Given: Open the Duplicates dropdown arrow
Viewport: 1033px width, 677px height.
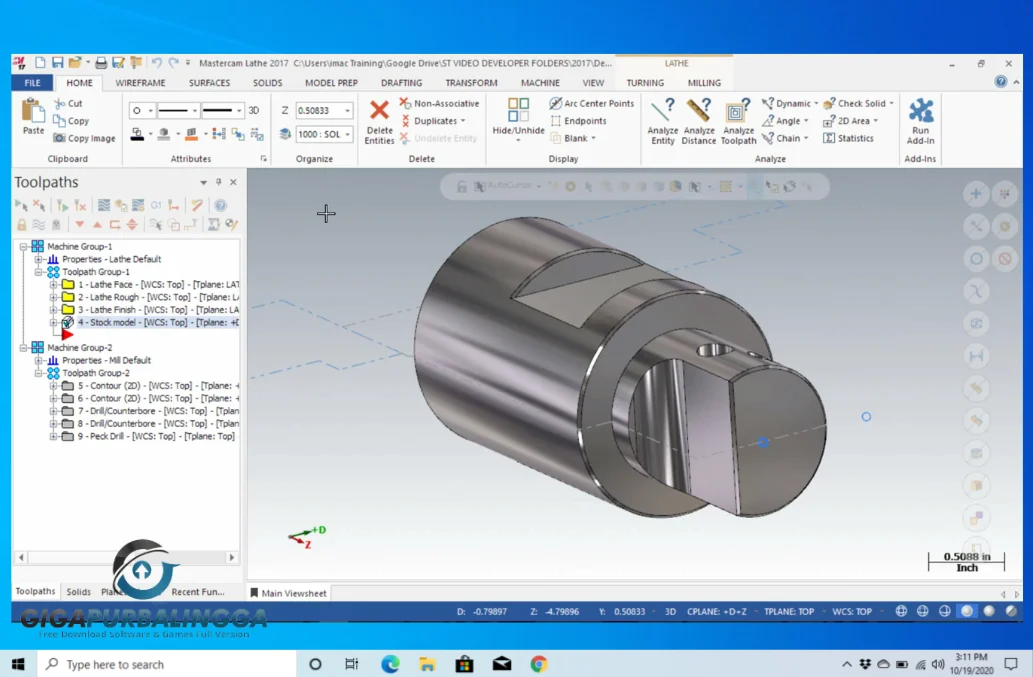Looking at the screenshot, I should (463, 121).
